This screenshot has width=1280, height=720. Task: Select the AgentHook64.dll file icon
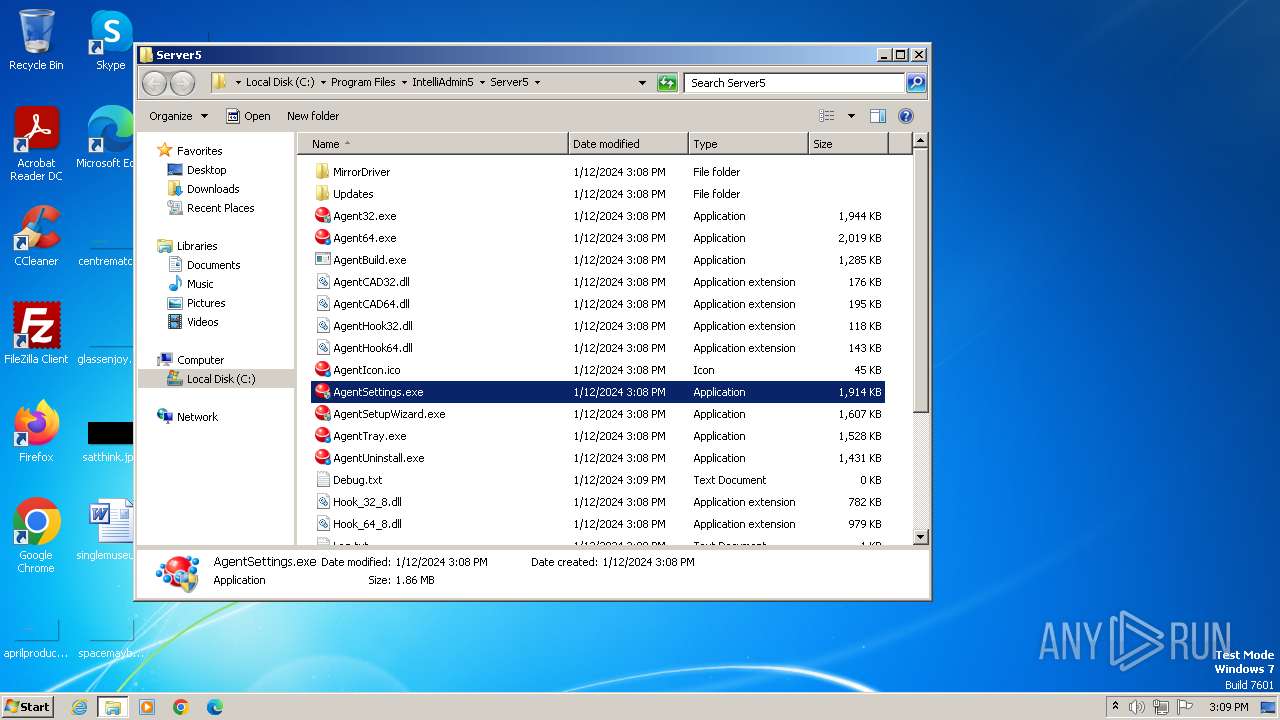(x=323, y=348)
